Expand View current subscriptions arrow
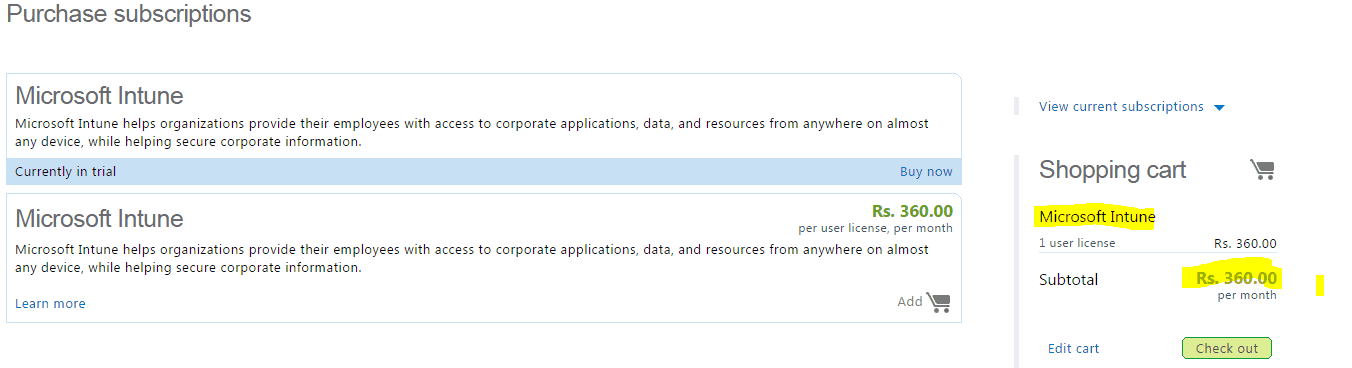Image resolution: width=1352 pixels, height=368 pixels. point(1219,108)
